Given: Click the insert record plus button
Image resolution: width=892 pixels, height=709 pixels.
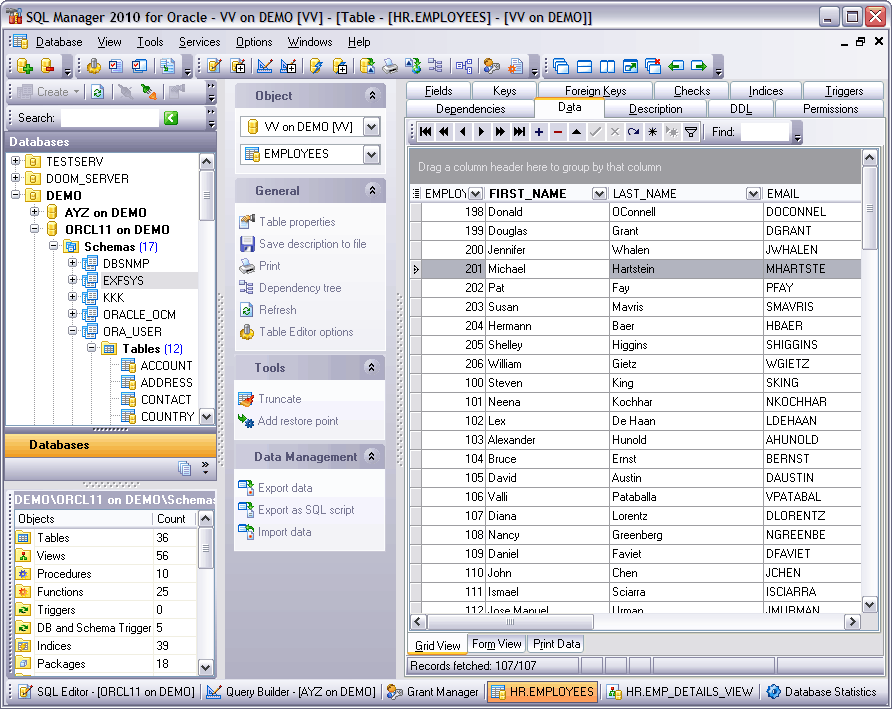Looking at the screenshot, I should [x=539, y=132].
